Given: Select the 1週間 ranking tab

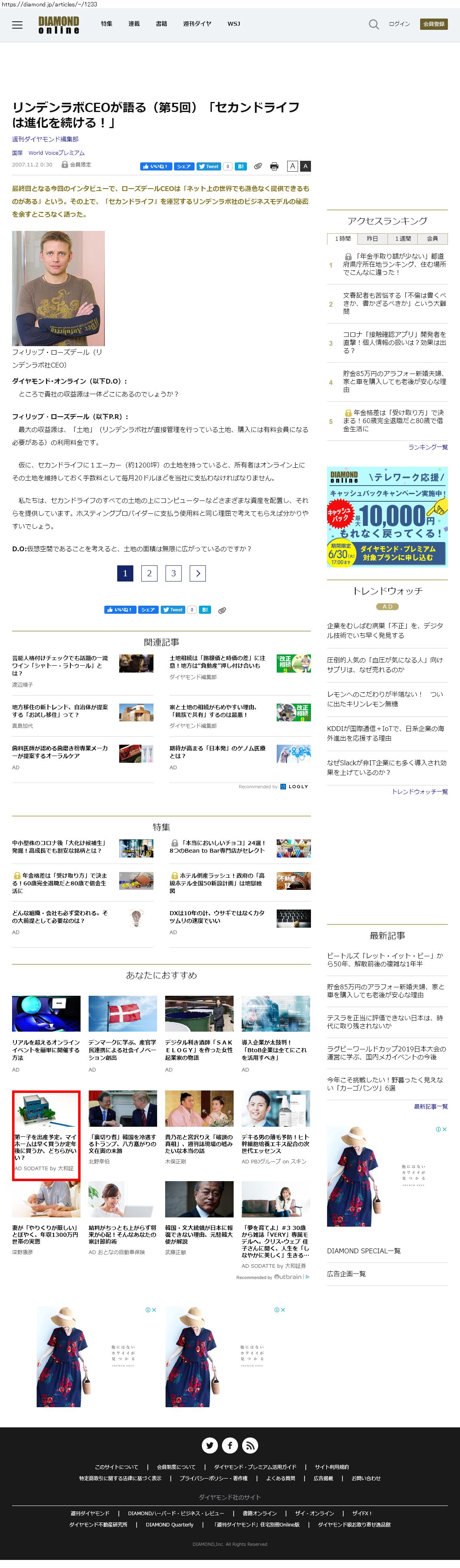Looking at the screenshot, I should pos(402,239).
